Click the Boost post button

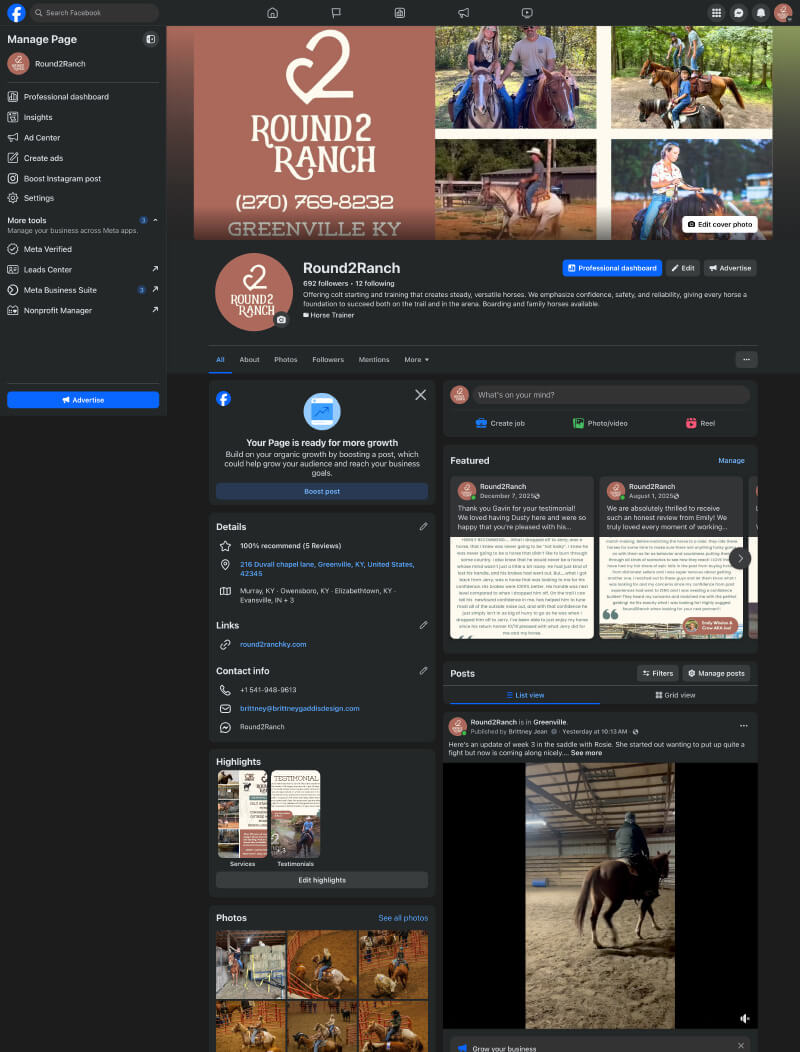[322, 491]
